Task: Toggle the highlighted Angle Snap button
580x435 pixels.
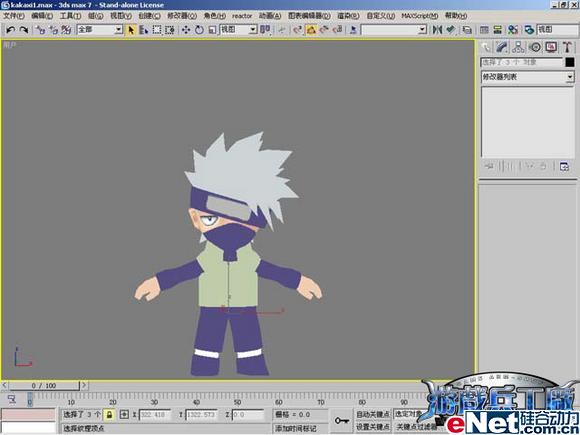Action: (311, 30)
